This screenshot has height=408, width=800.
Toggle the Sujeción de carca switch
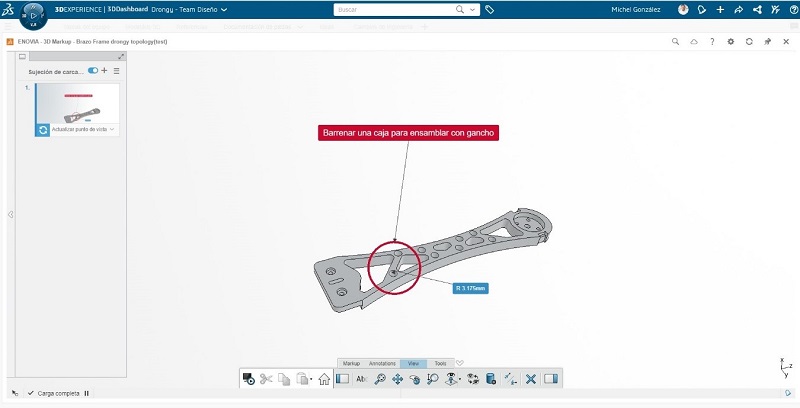pyautogui.click(x=93, y=71)
